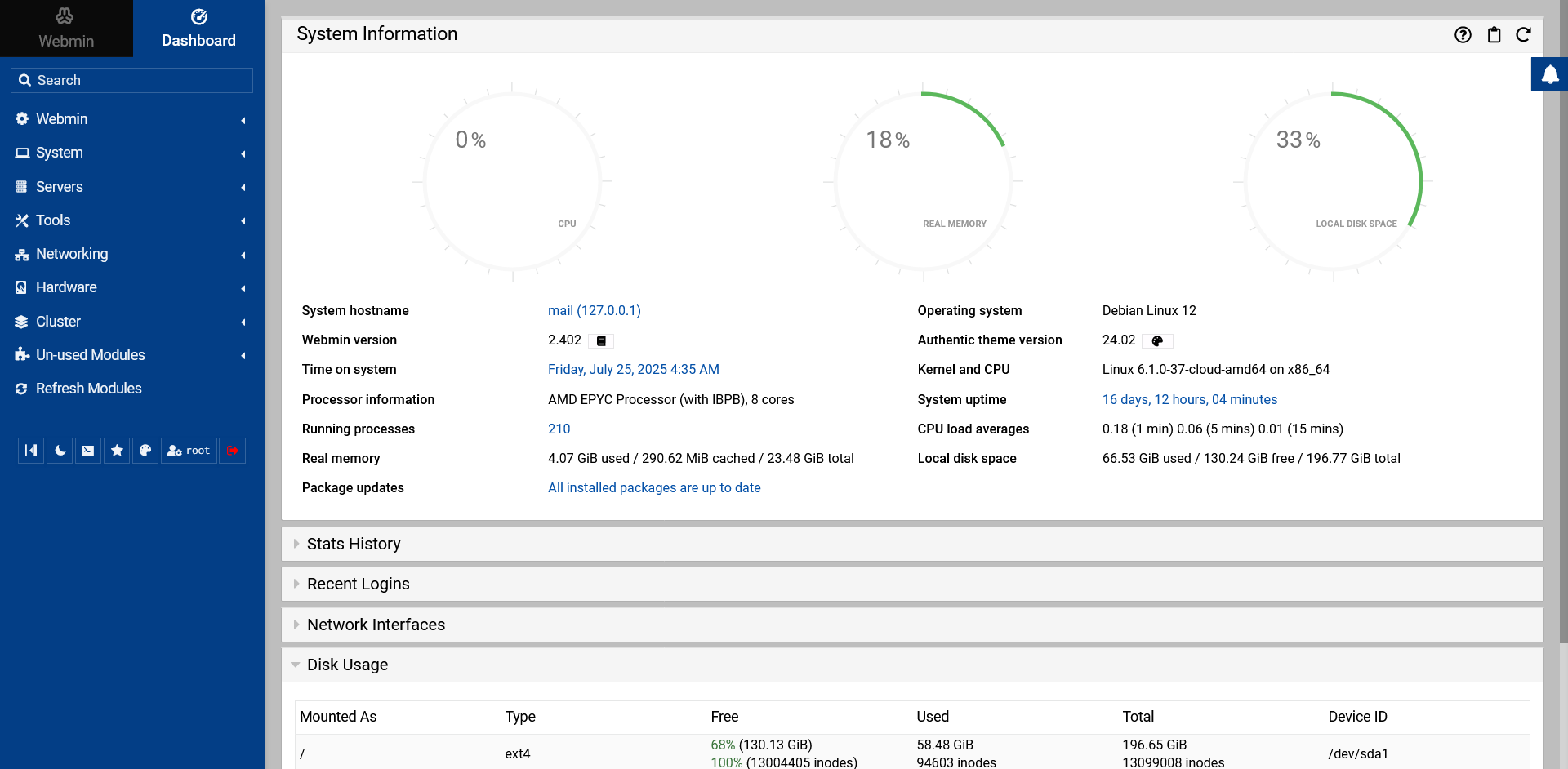This screenshot has height=769, width=1568.
Task: Open the link showing 210 running processes
Action: 559,429
